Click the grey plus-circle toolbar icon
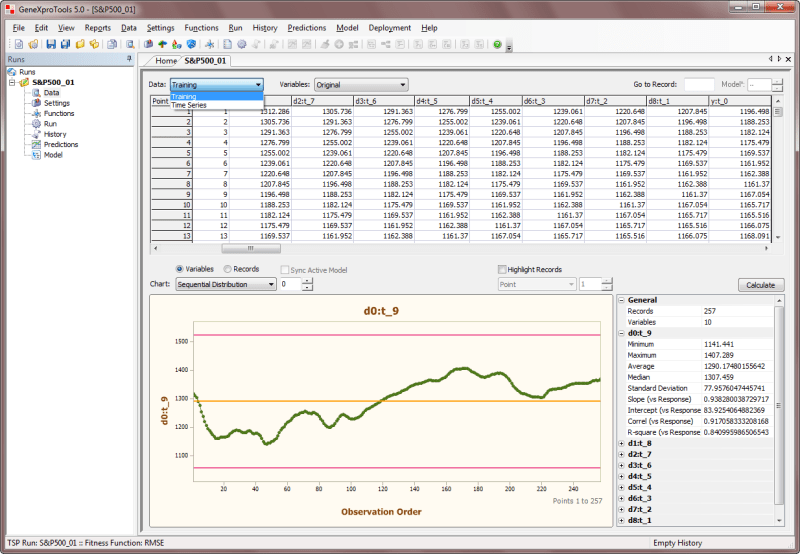 [x=339, y=44]
